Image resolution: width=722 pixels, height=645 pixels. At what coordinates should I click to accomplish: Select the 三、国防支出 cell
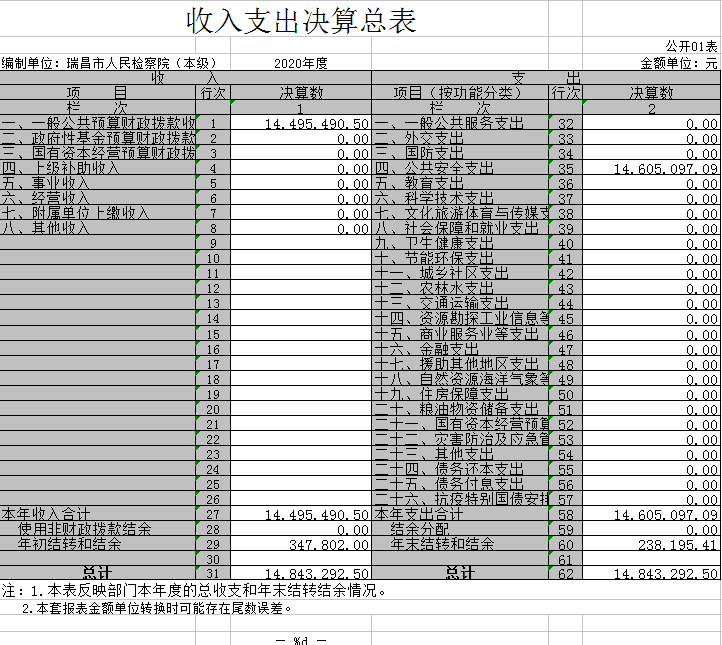pos(460,153)
